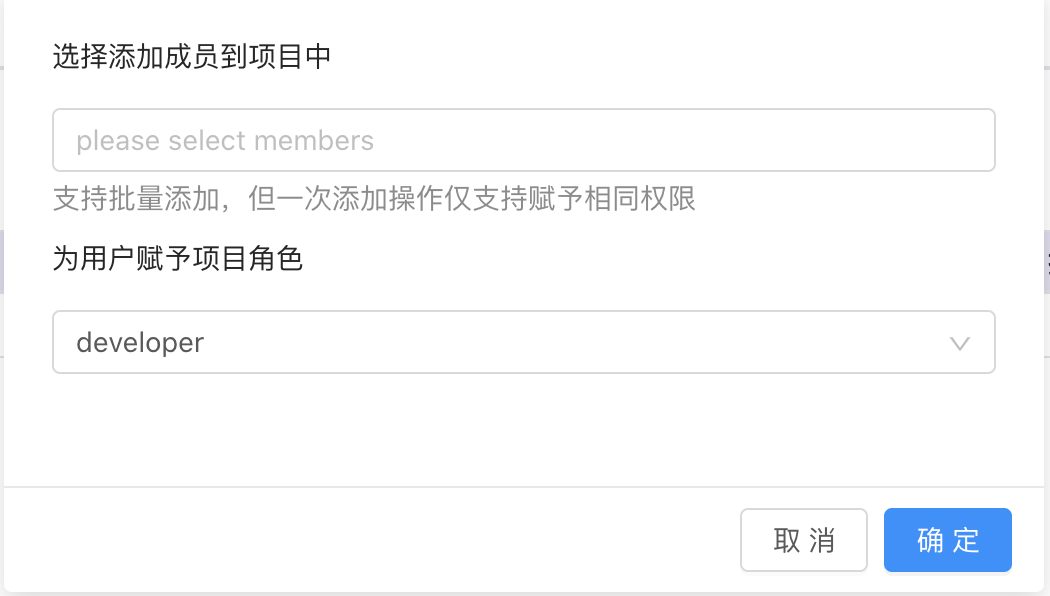Click the chevron arrow in the developer dropdown

pos(960,344)
